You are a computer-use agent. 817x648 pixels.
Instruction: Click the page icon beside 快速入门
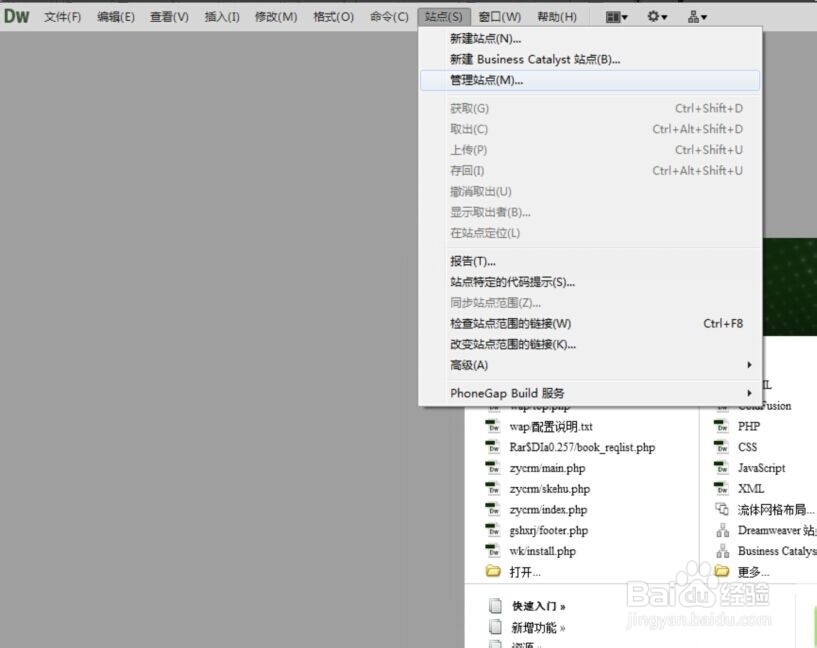[x=495, y=605]
